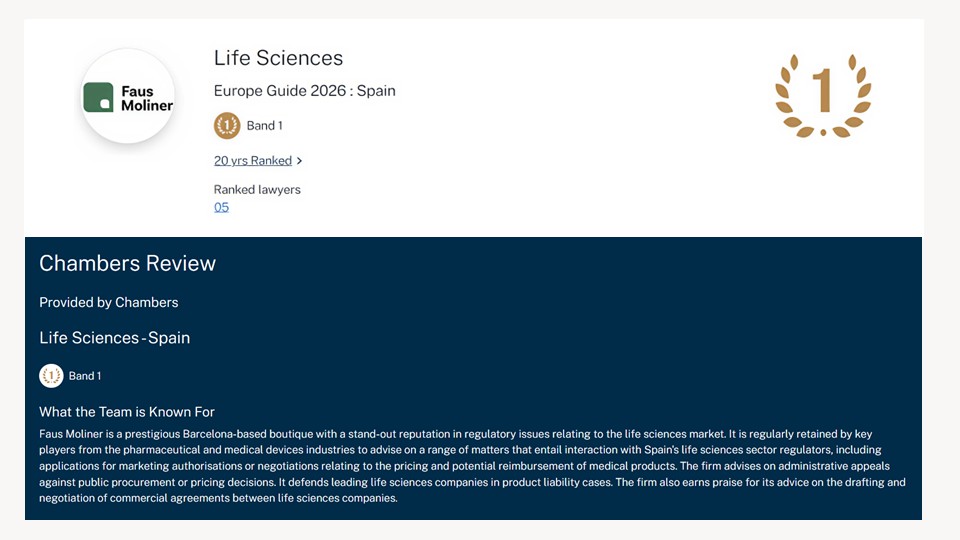Click the first line of the team description
Screen dimensions: 960x540
[x=455, y=434]
